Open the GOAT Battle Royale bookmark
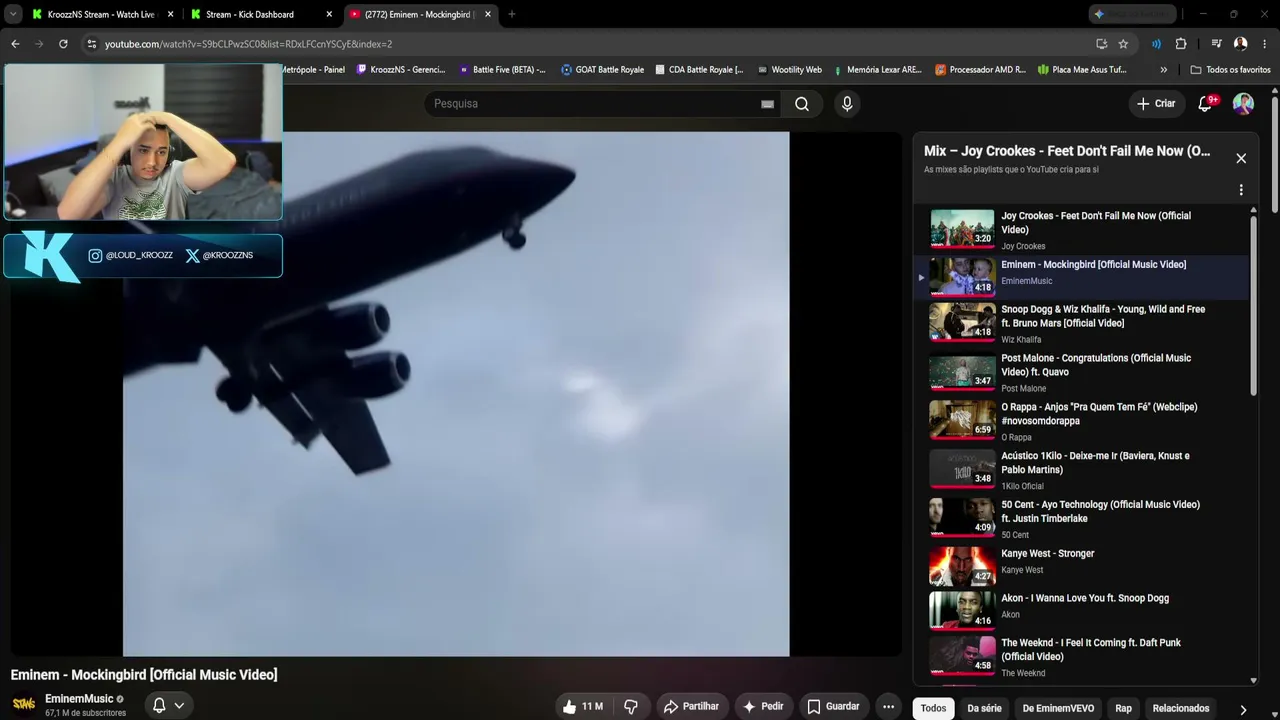 coord(603,70)
